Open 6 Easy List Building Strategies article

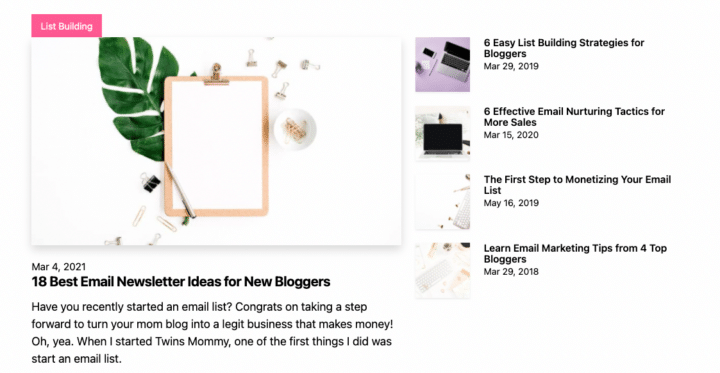tap(564, 48)
